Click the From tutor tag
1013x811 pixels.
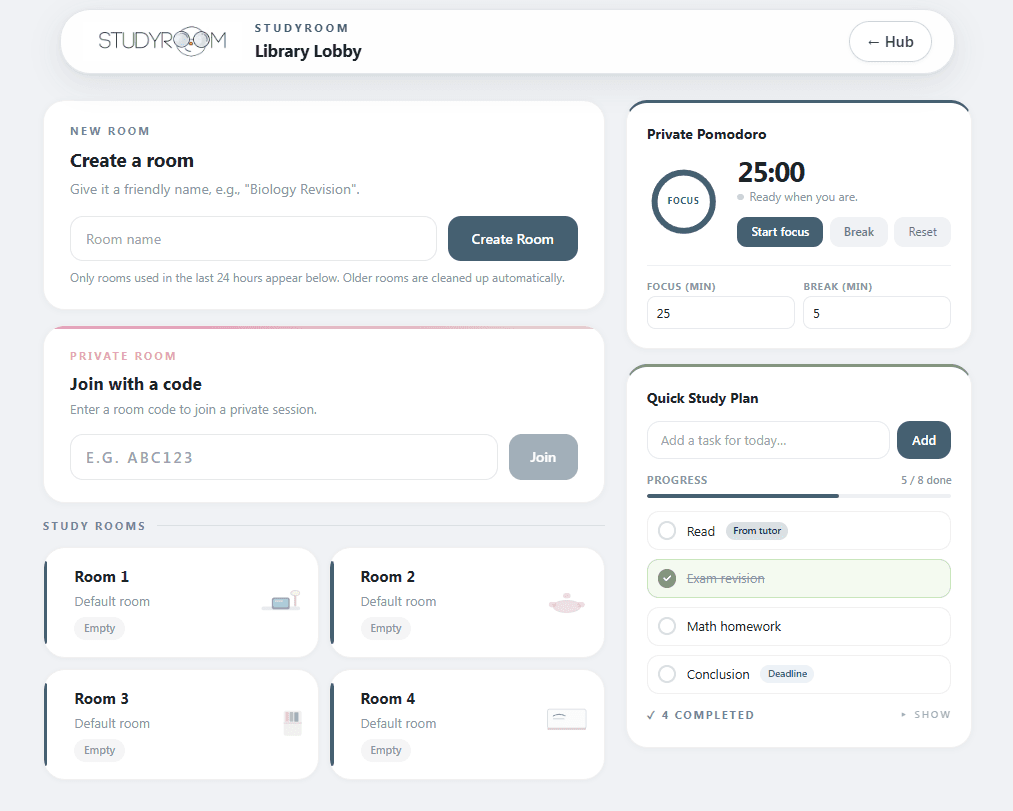pyautogui.click(x=757, y=531)
